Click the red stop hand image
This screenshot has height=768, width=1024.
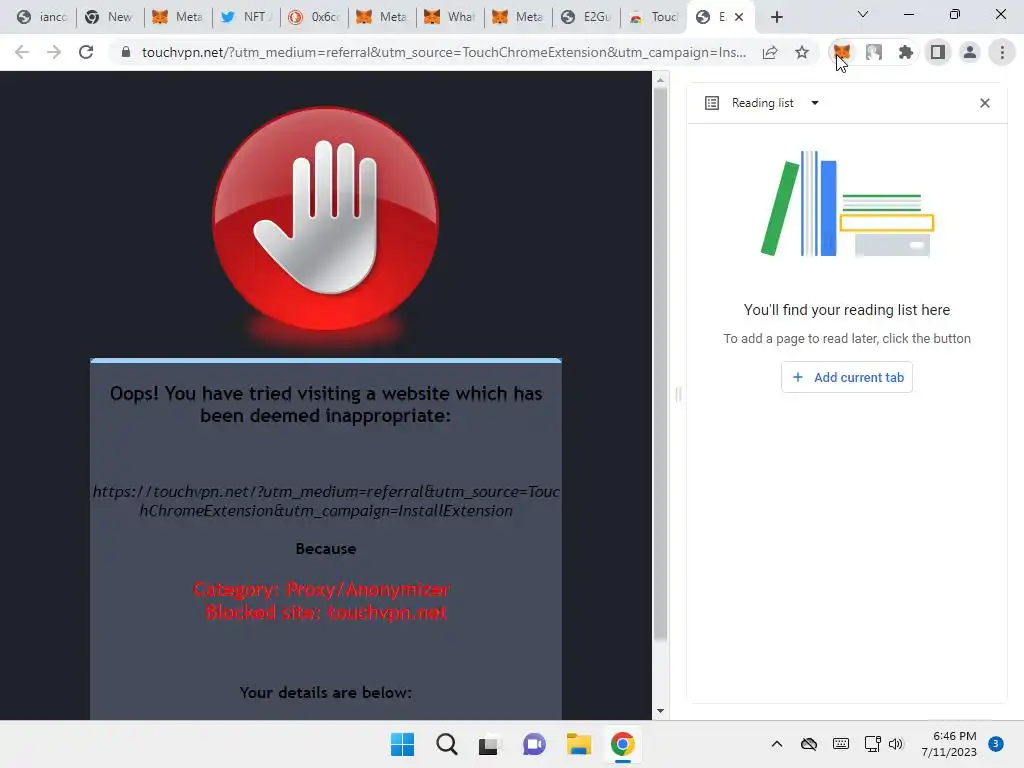[326, 219]
